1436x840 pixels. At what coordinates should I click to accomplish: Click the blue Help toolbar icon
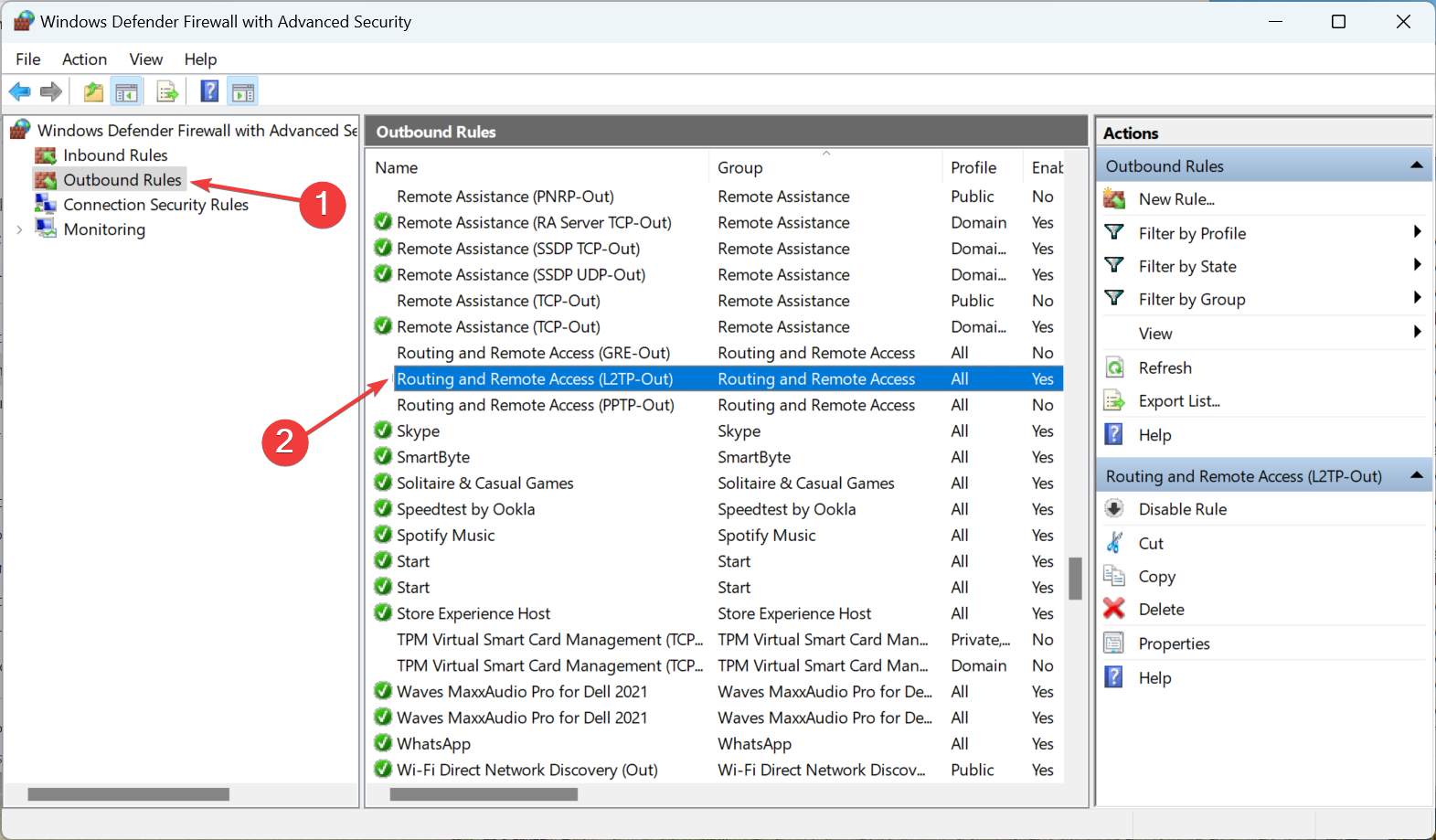tap(209, 91)
